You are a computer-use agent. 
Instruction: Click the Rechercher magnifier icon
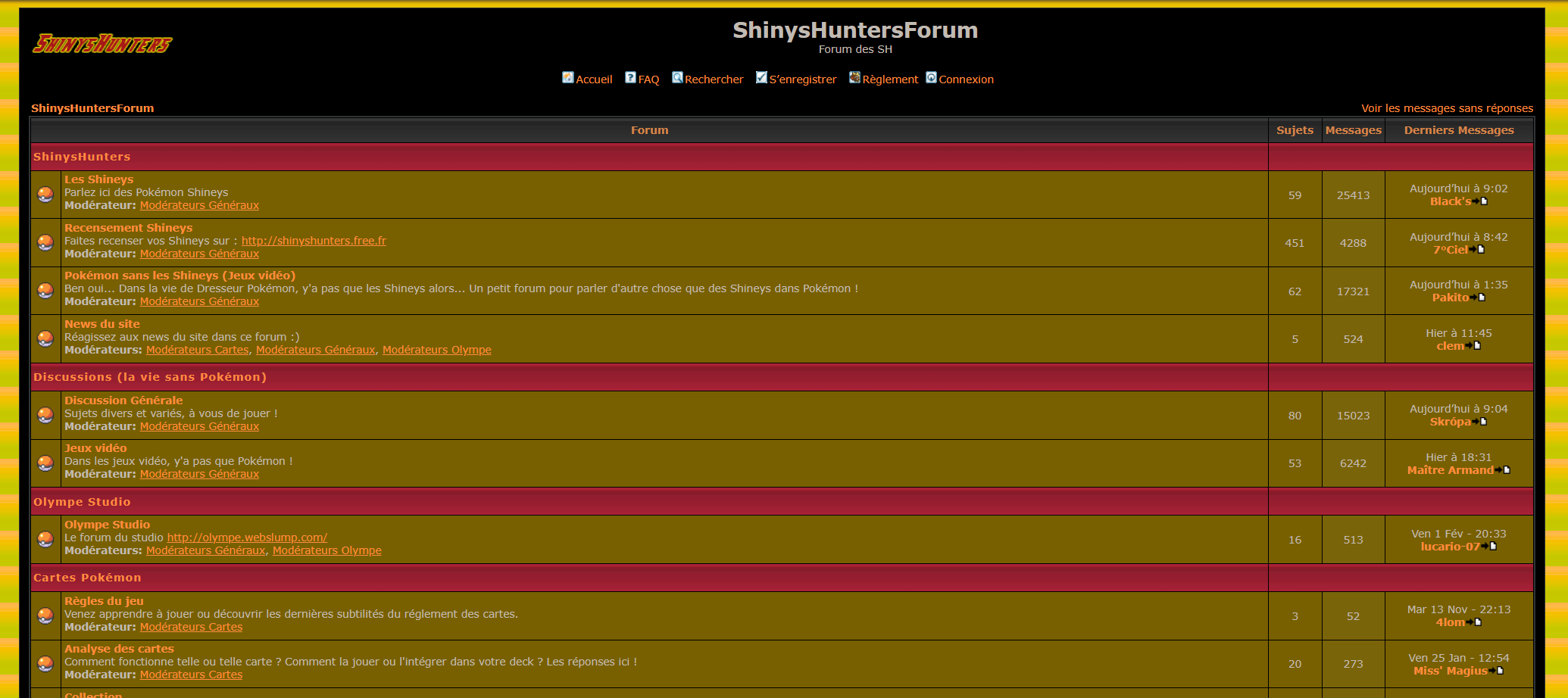pos(677,77)
